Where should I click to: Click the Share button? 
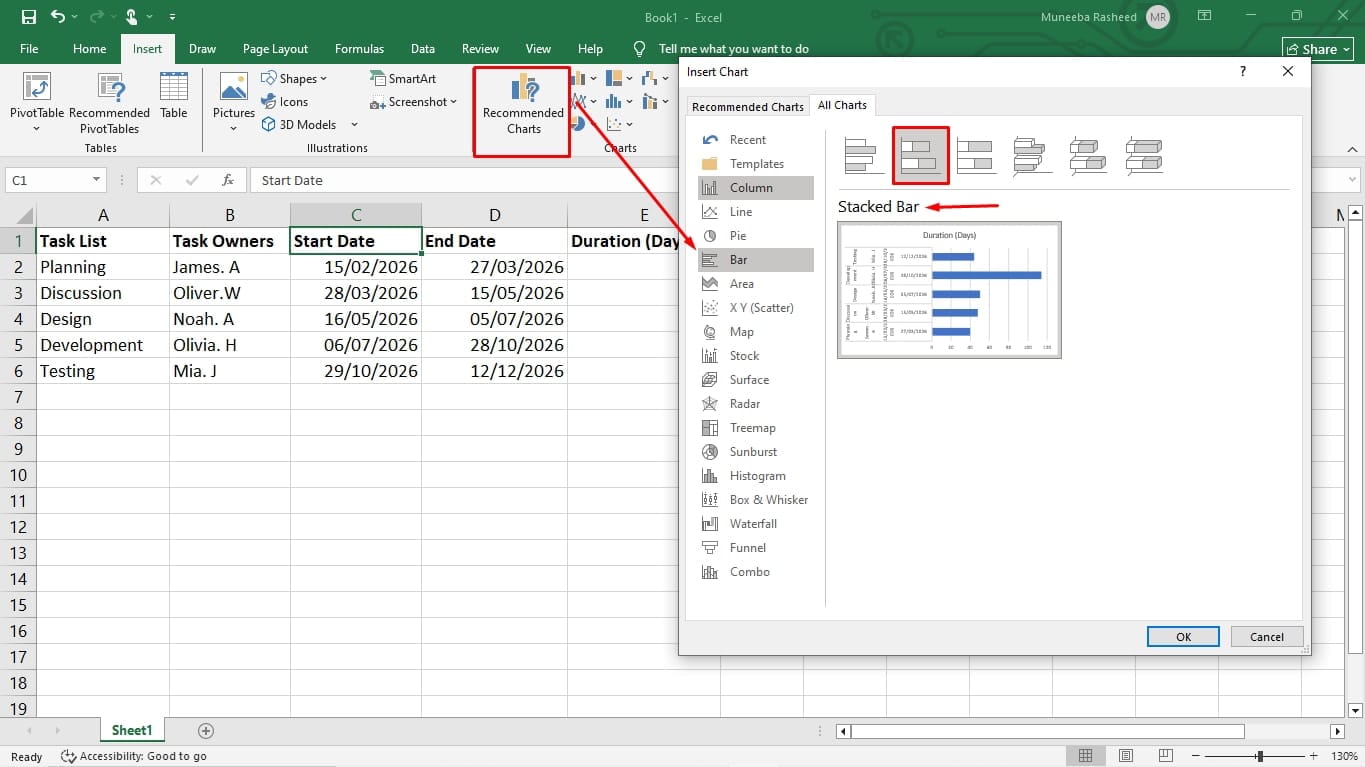(1319, 49)
